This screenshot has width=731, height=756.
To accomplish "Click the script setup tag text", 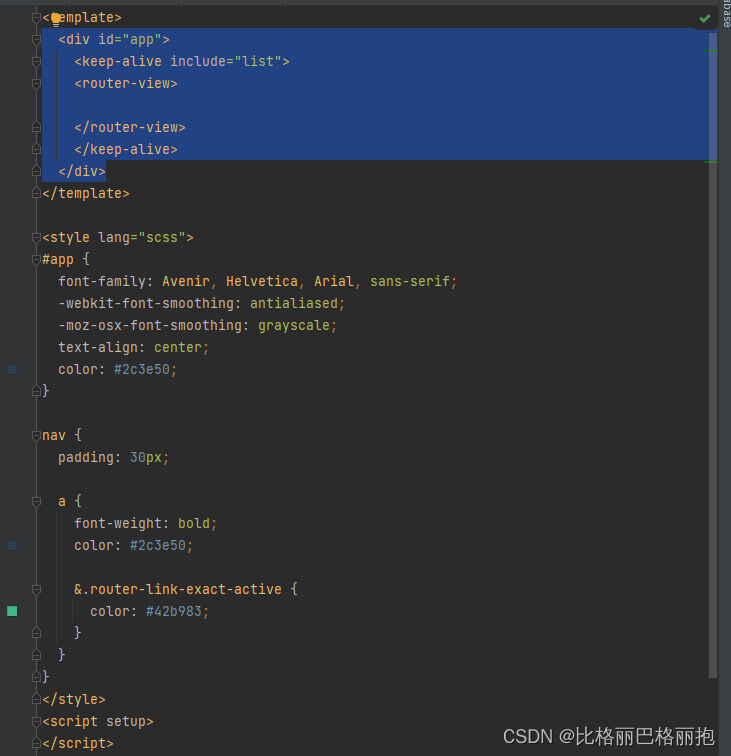I will [x=98, y=721].
